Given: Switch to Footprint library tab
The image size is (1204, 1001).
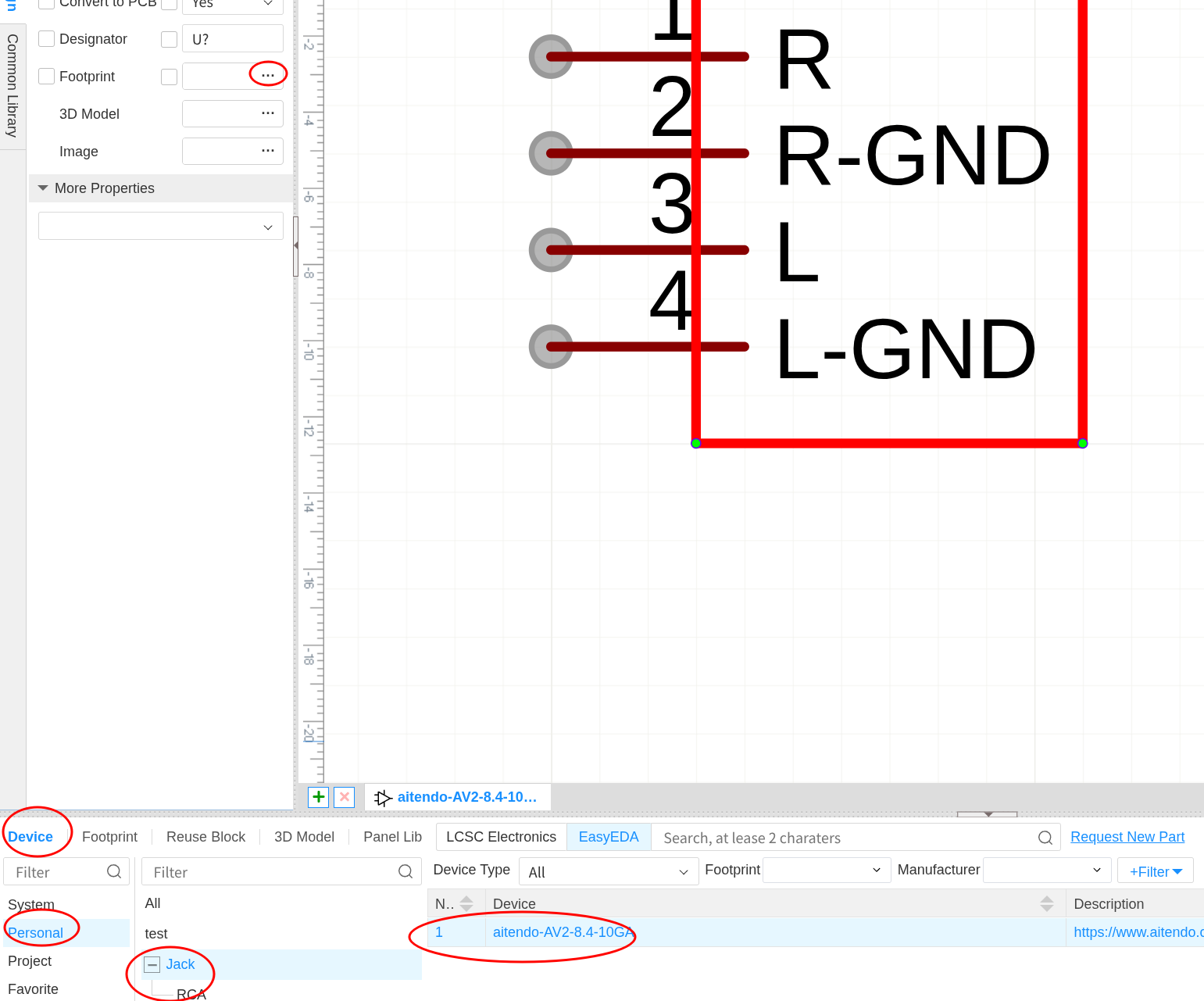Looking at the screenshot, I should 109,837.
